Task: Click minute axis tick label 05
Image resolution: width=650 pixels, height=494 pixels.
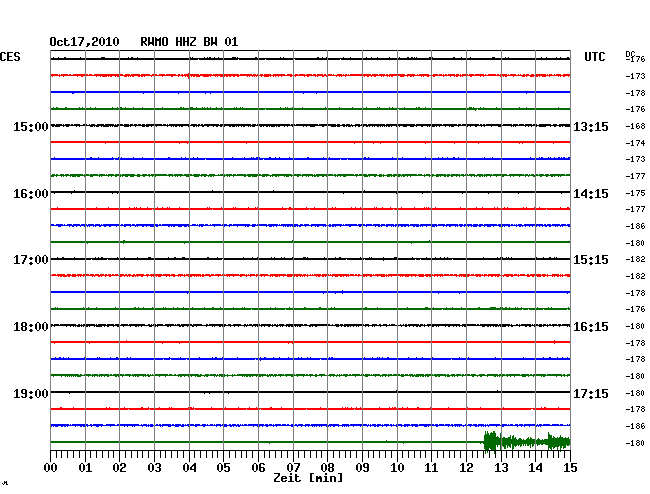Action: [x=223, y=467]
